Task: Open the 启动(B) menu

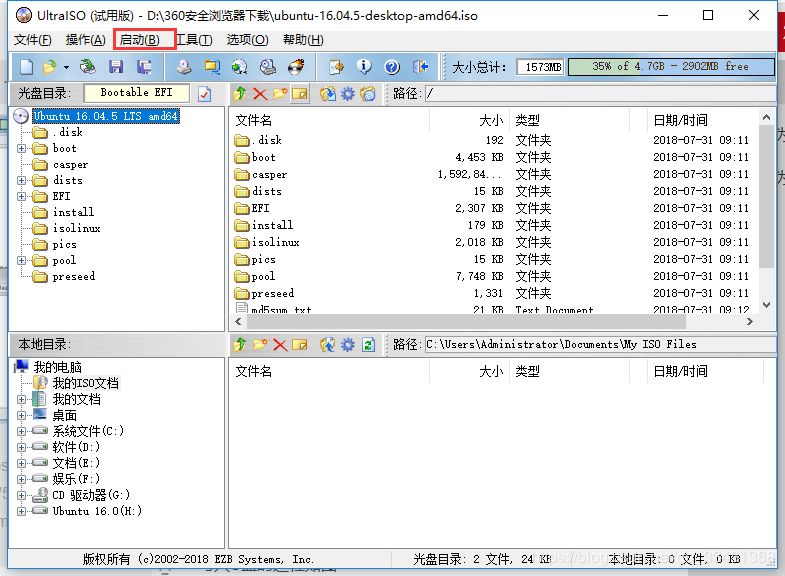Action: [140, 40]
